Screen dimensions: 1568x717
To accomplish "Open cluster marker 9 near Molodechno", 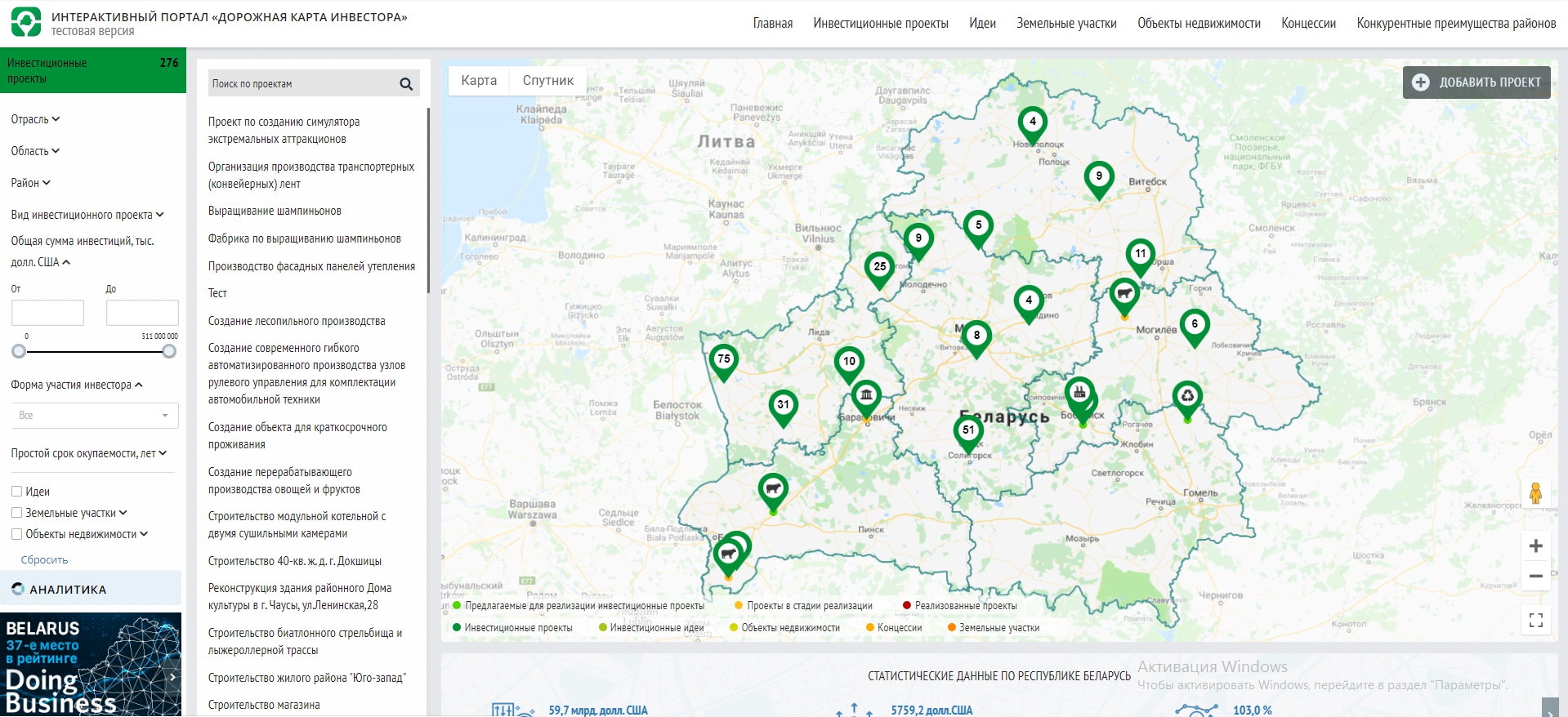I will click(x=918, y=242).
